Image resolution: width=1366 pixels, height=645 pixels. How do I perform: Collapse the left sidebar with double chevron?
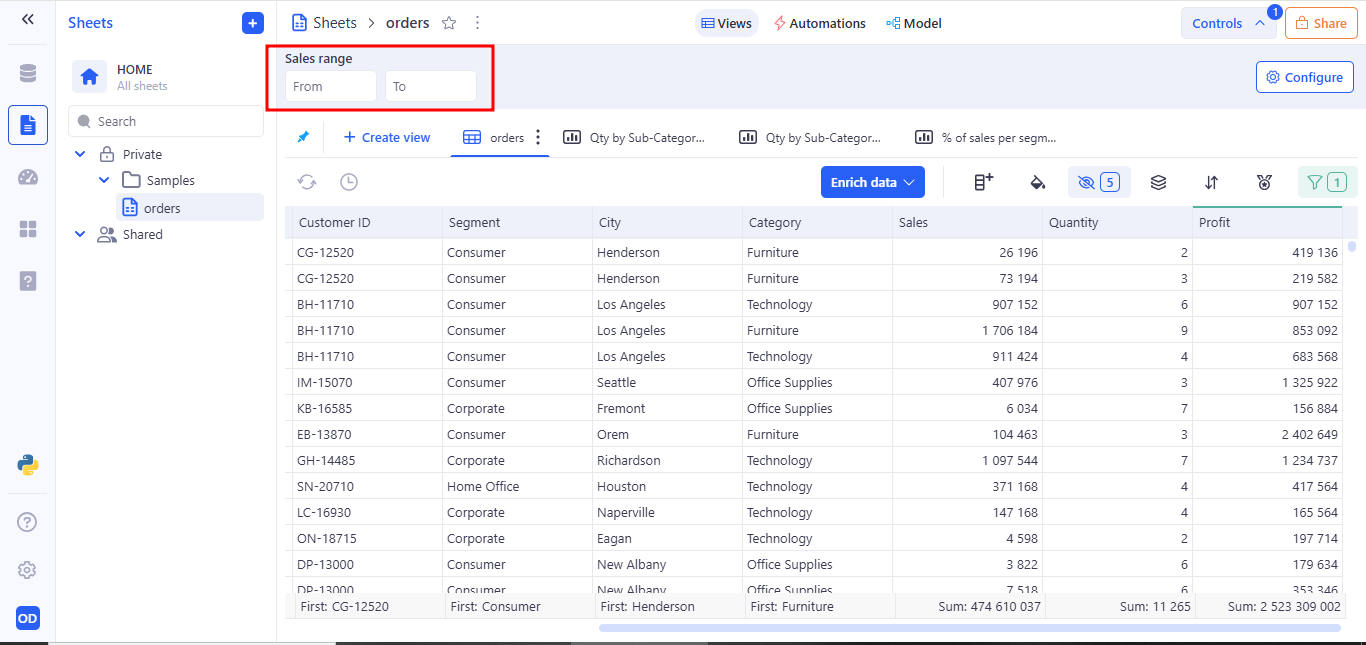(27, 20)
